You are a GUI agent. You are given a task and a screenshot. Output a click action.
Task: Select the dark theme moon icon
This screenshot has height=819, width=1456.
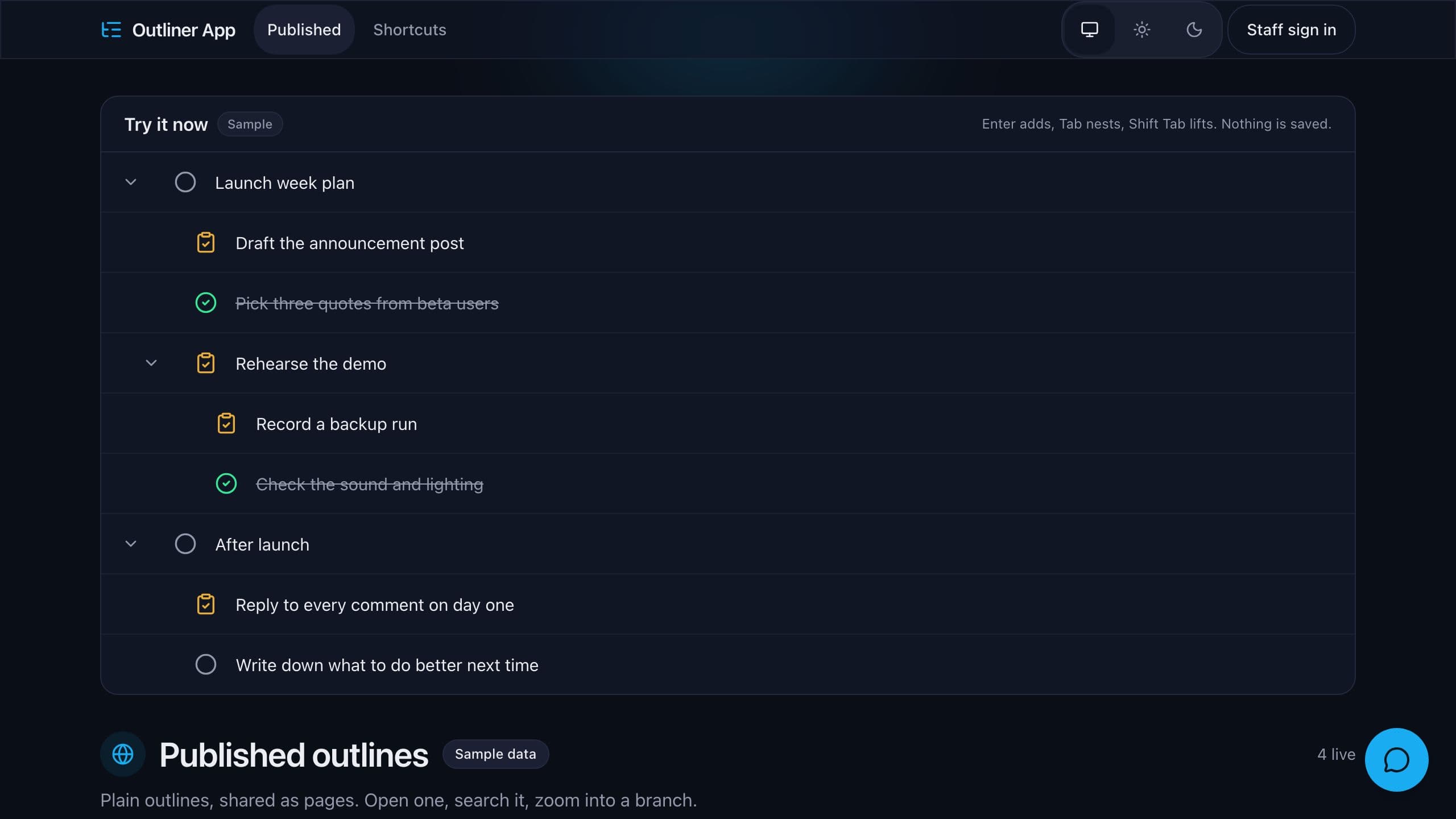pyautogui.click(x=1194, y=30)
